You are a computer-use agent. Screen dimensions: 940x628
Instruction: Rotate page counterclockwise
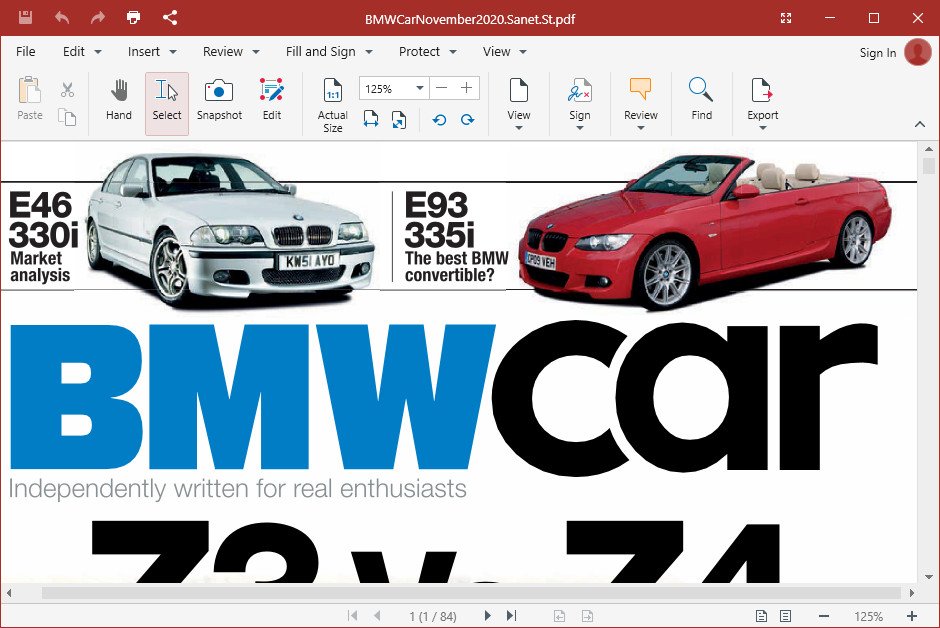coord(439,120)
